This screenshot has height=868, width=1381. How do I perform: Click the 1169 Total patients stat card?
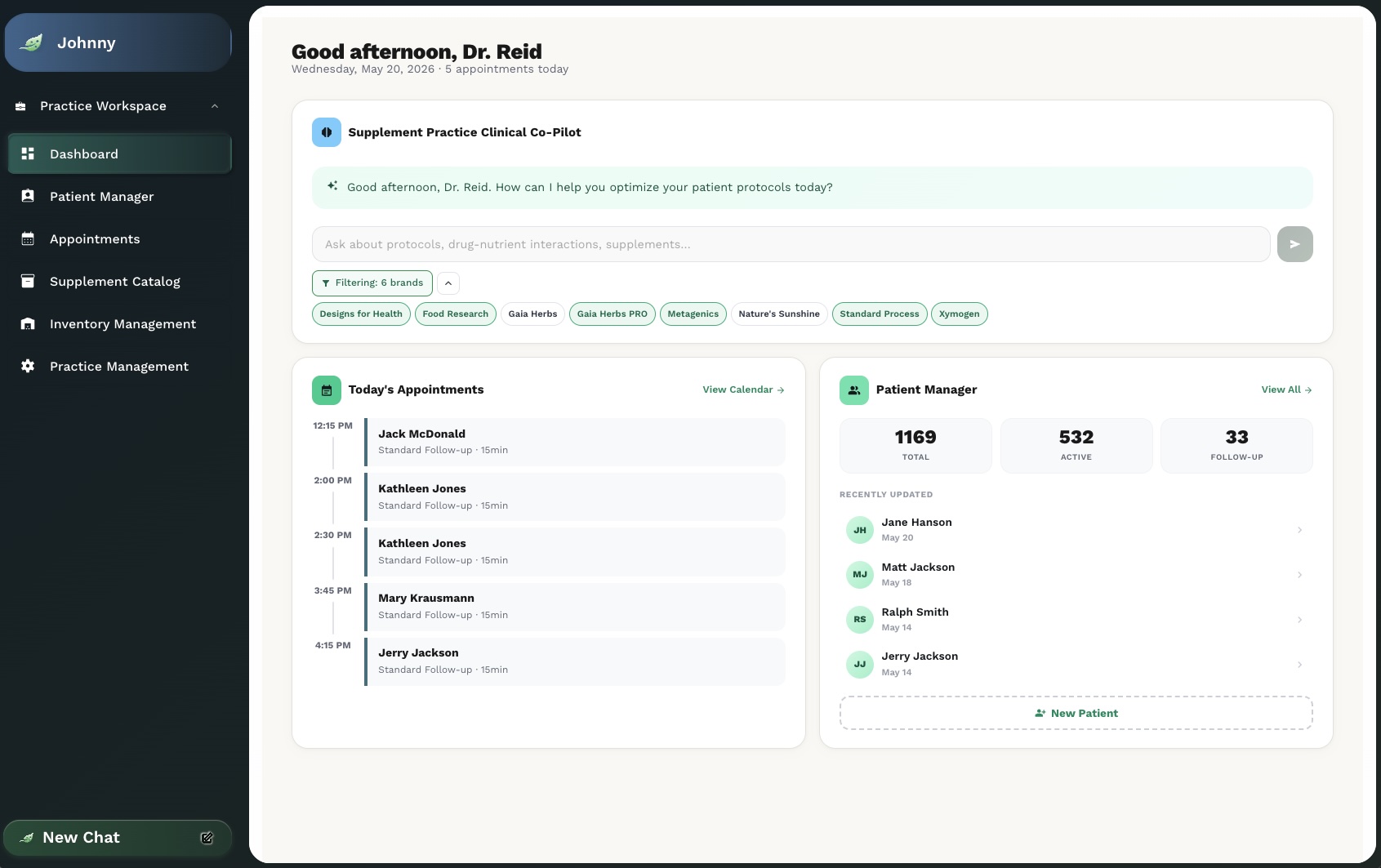[x=915, y=446]
